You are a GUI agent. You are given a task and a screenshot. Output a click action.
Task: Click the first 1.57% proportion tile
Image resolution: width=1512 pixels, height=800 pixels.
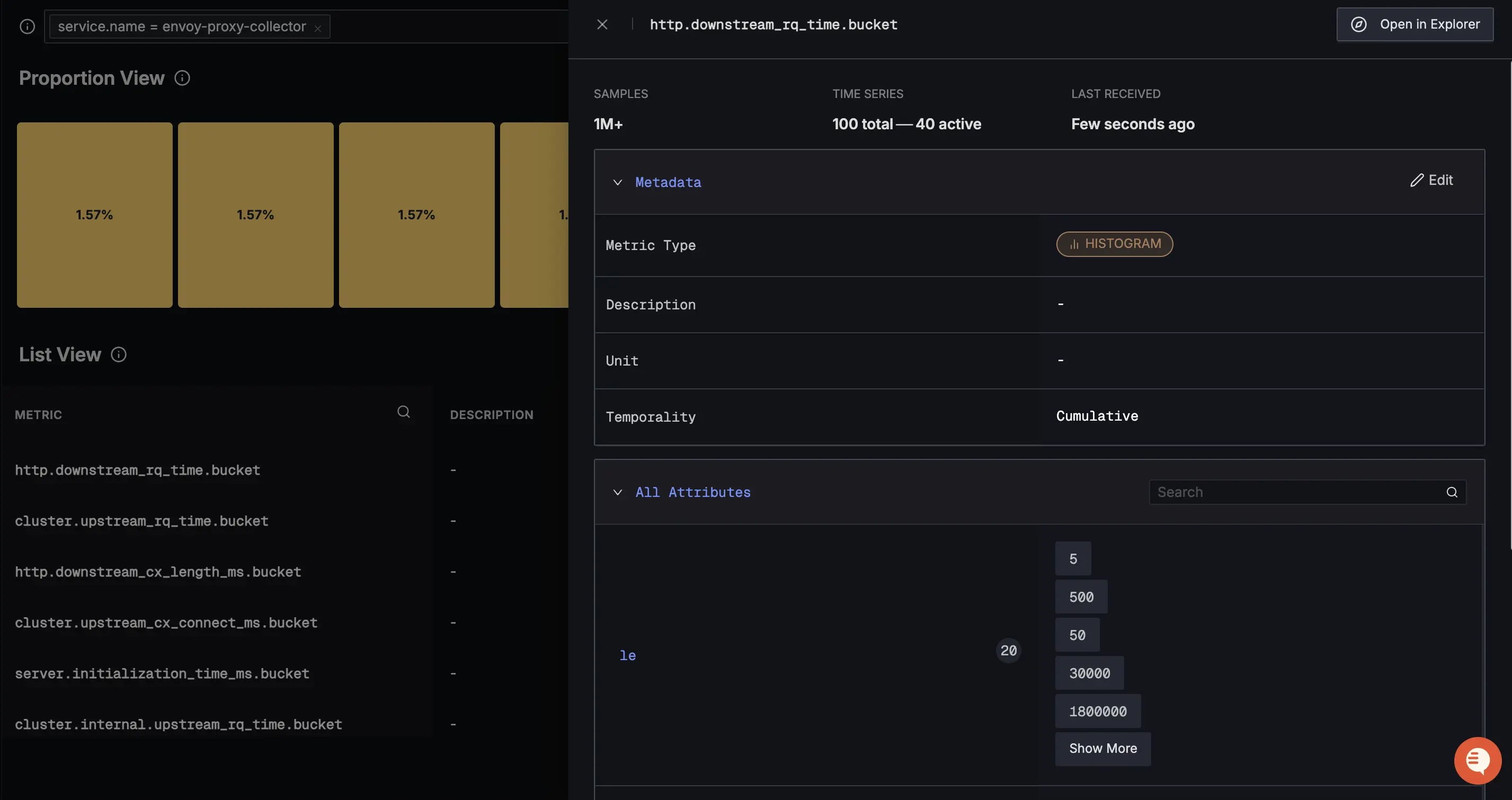tap(94, 215)
